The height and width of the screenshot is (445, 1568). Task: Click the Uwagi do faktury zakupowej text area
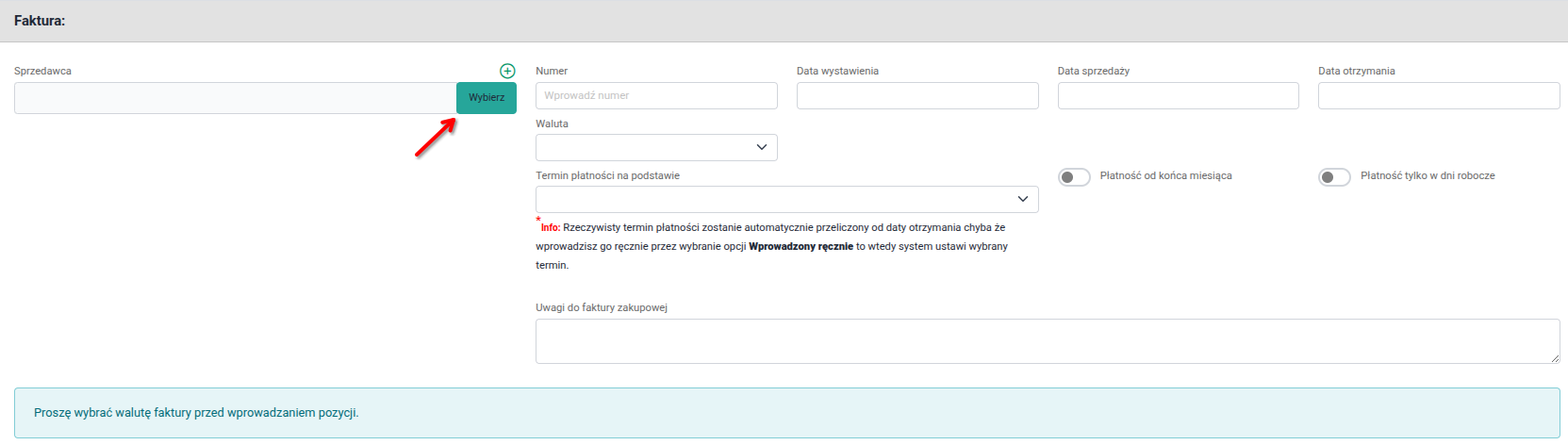click(1047, 340)
